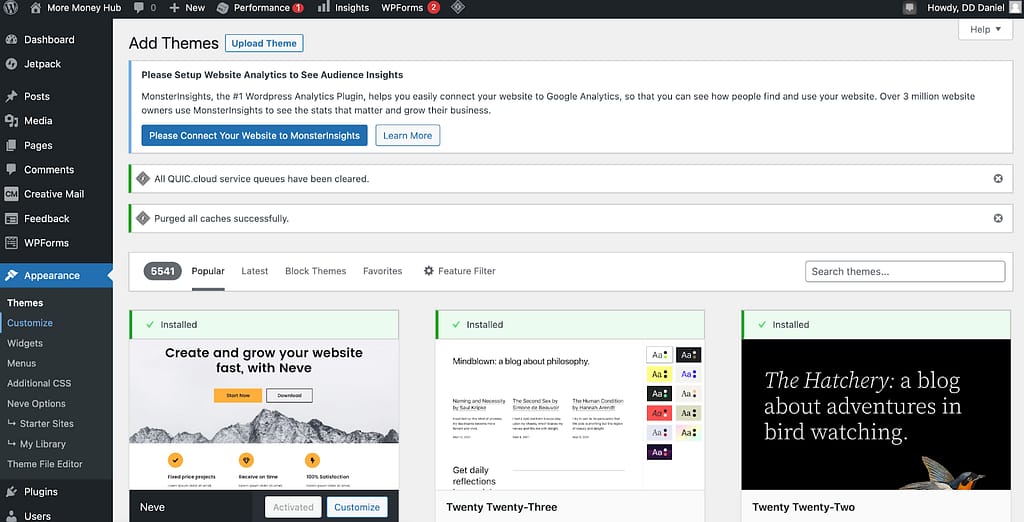Expand the Help dropdown
This screenshot has width=1024, height=522.
point(985,29)
